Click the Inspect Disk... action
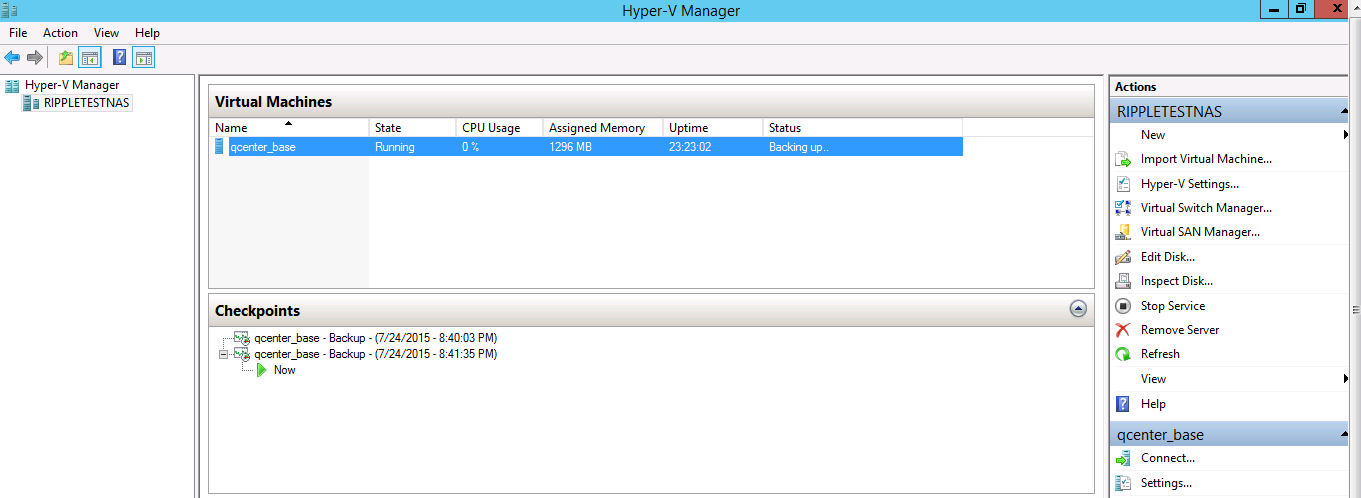Image resolution: width=1361 pixels, height=498 pixels. coord(1177,281)
